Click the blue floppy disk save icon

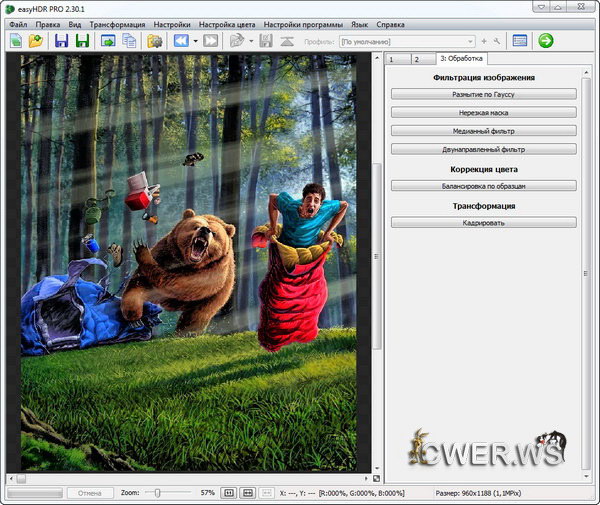point(62,41)
